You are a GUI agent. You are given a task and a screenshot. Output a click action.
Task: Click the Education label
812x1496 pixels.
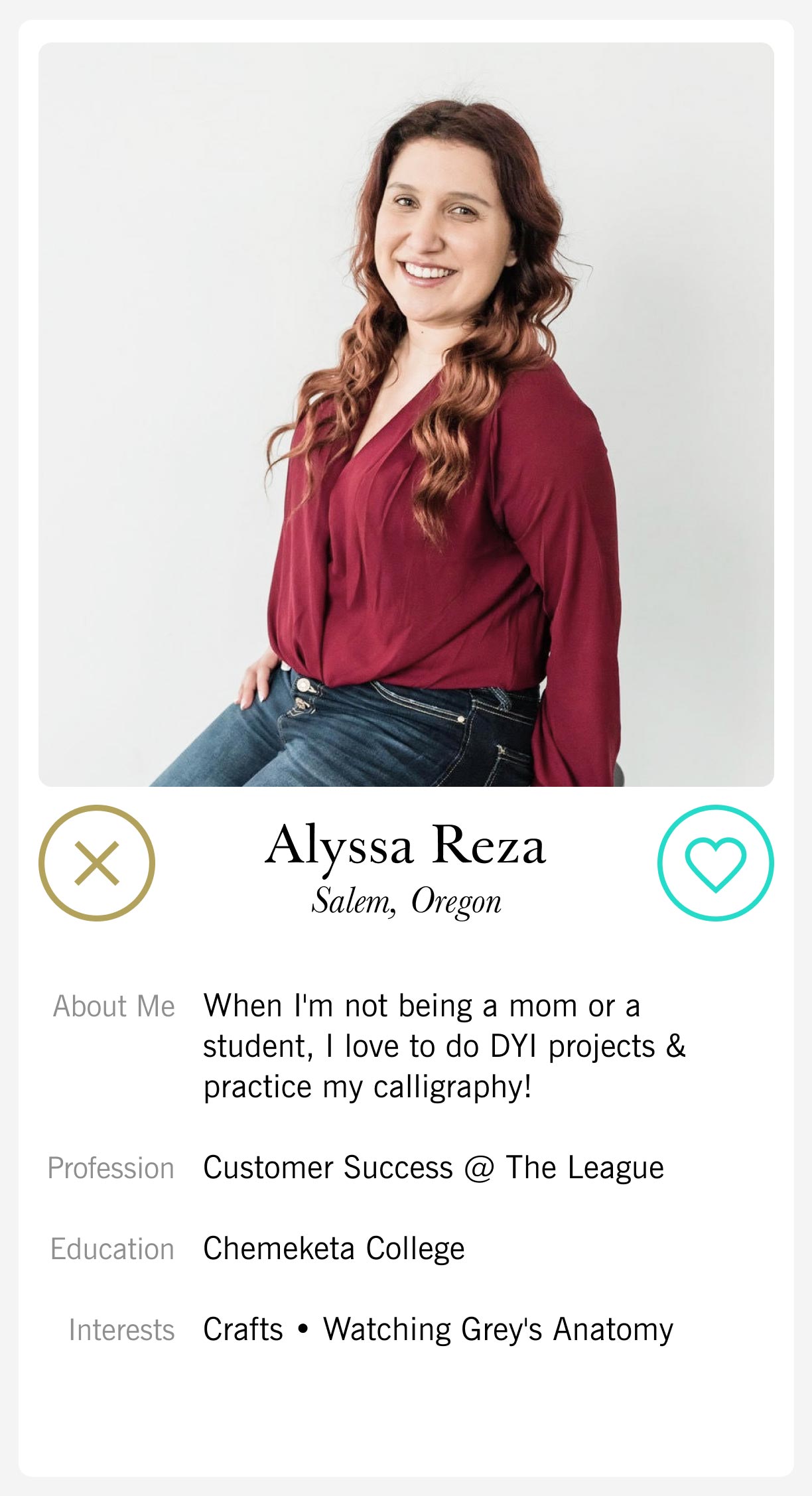tap(112, 1249)
